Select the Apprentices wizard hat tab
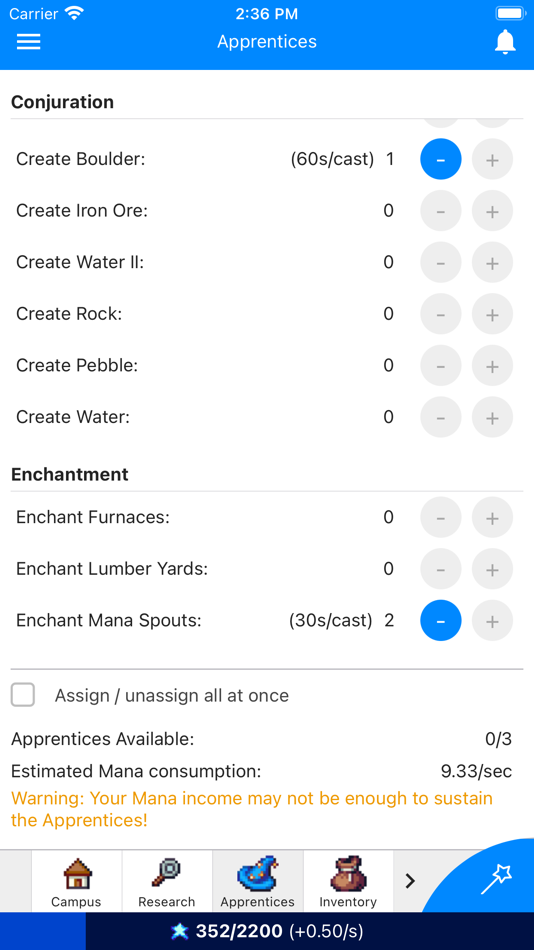The image size is (534, 950). click(258, 881)
